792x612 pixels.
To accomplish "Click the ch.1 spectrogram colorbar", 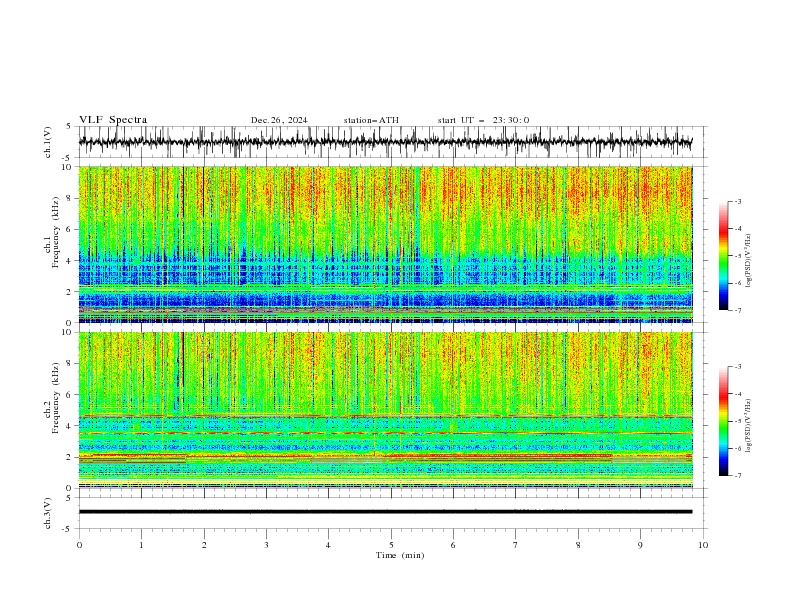I will [723, 256].
